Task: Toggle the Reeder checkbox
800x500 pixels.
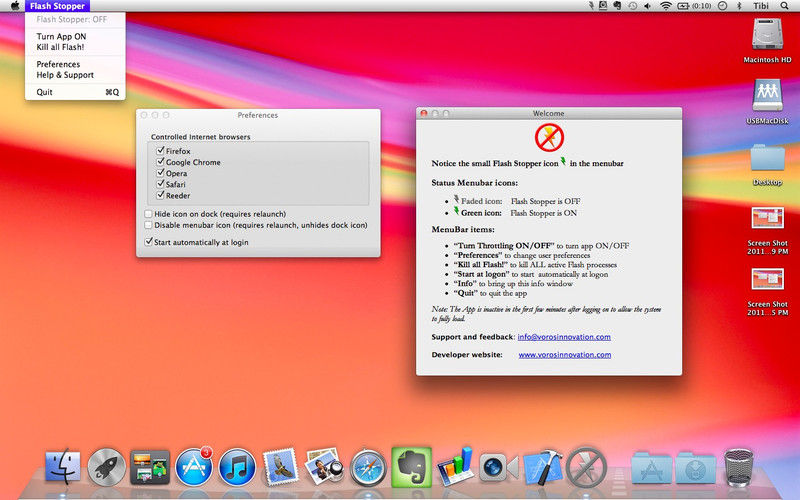Action: (160, 195)
